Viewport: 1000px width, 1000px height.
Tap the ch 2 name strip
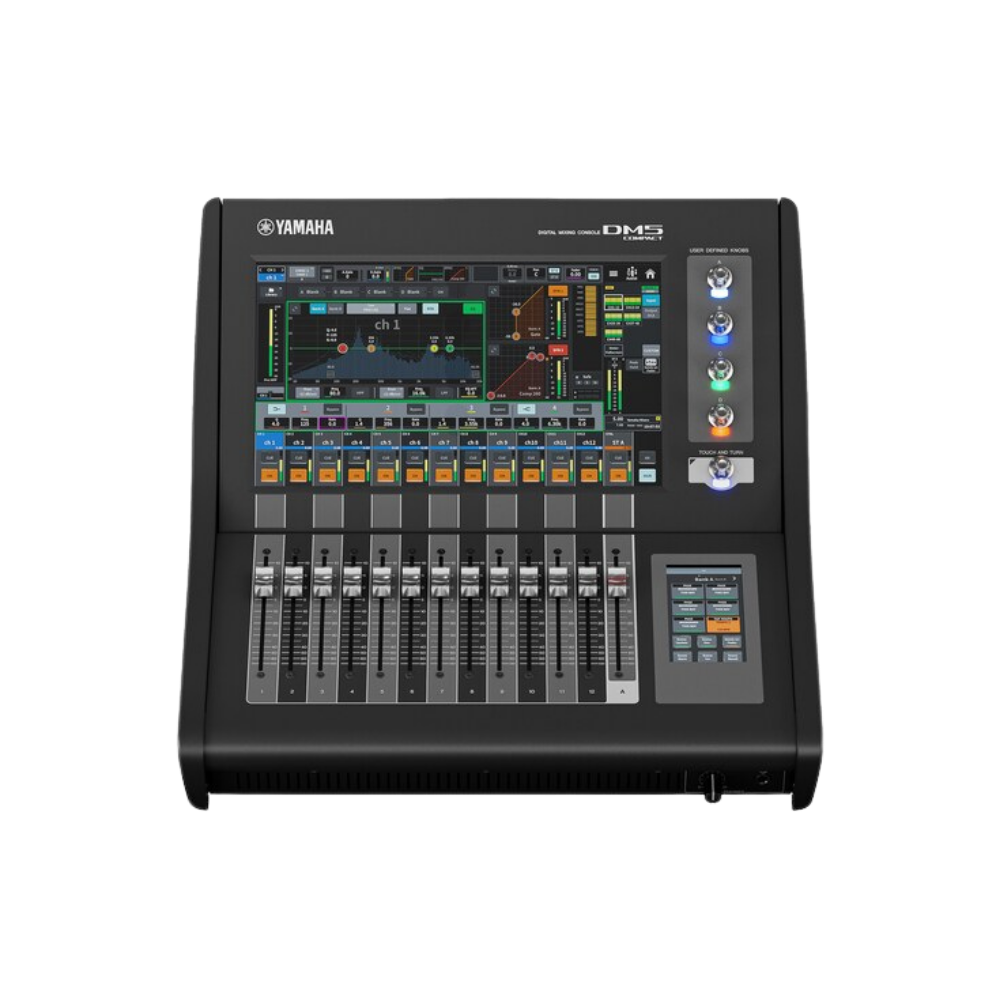click(298, 442)
